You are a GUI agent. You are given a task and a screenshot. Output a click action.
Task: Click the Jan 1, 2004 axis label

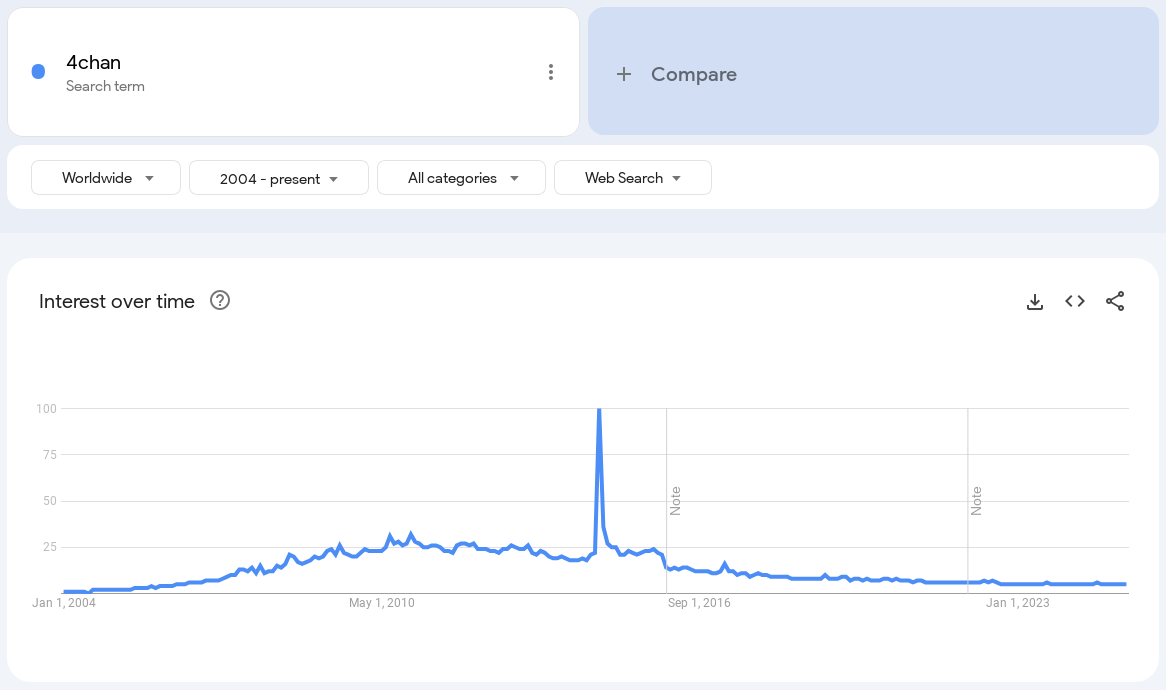[x=64, y=602]
